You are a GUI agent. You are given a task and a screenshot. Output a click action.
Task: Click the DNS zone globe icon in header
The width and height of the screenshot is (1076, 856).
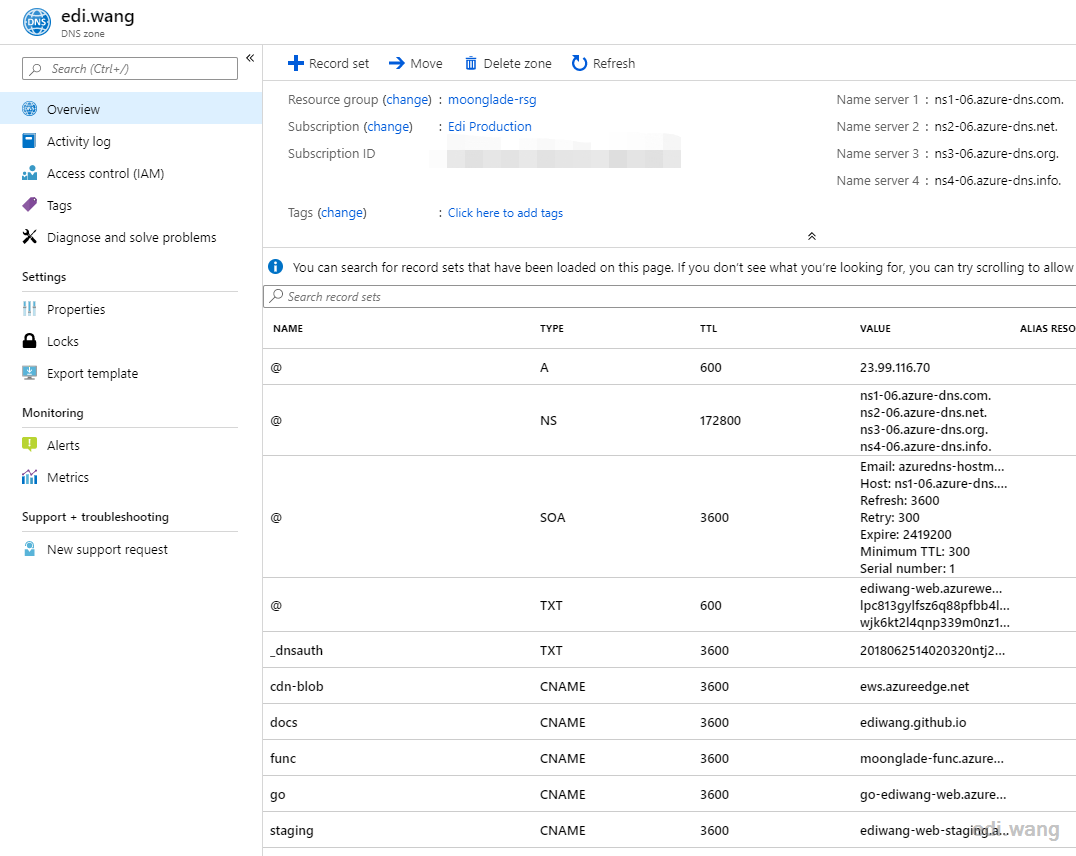[x=37, y=22]
